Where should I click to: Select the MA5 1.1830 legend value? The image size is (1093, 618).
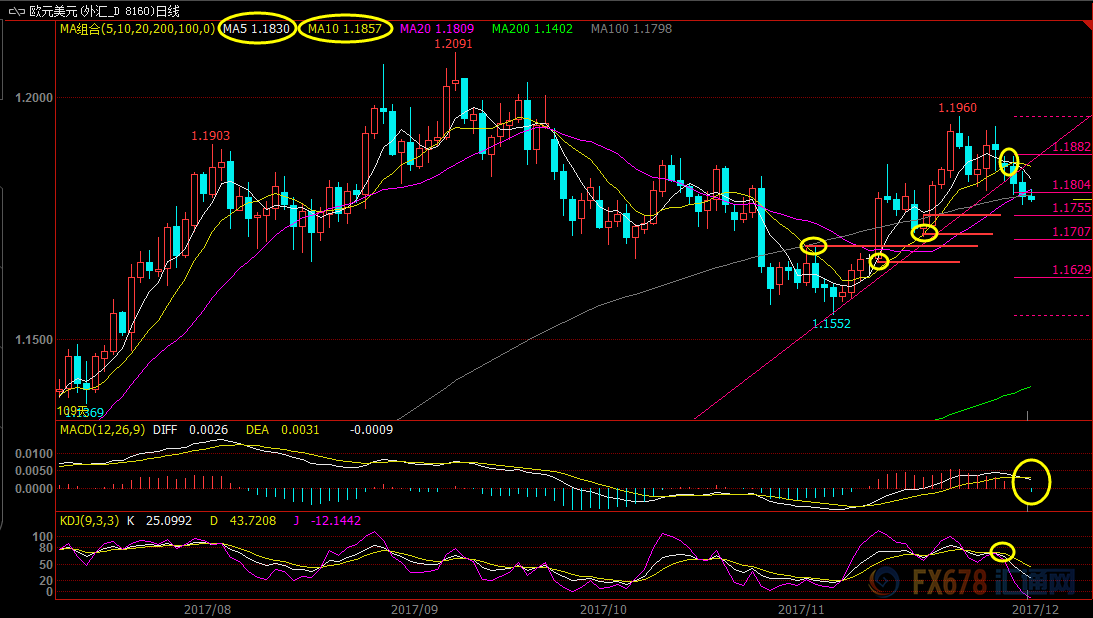click(x=257, y=29)
